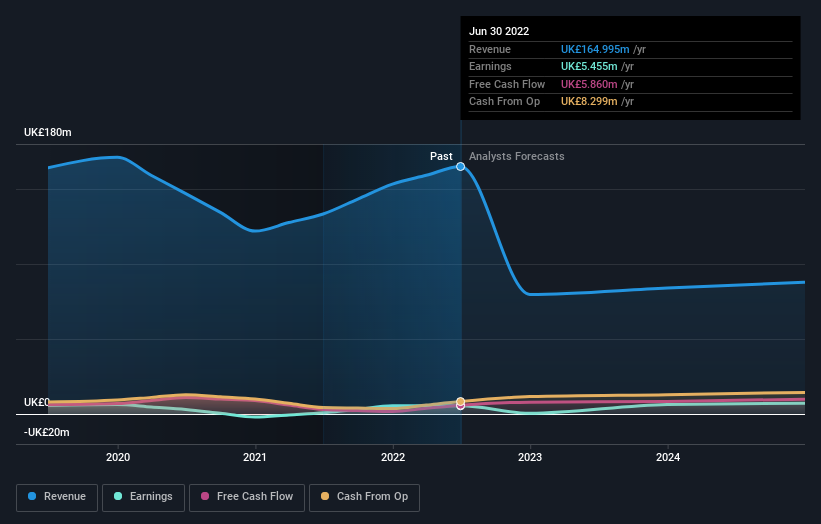This screenshot has width=821, height=524.
Task: Click the 2022 x-axis label
Action: pyautogui.click(x=393, y=457)
